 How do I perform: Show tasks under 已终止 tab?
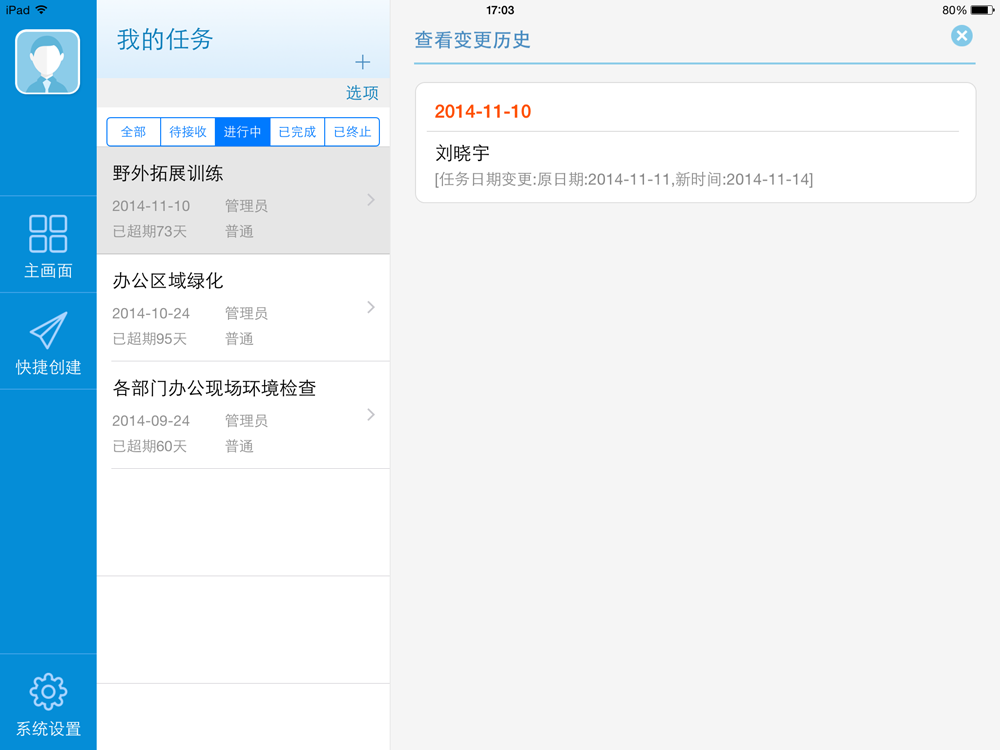click(x=352, y=131)
